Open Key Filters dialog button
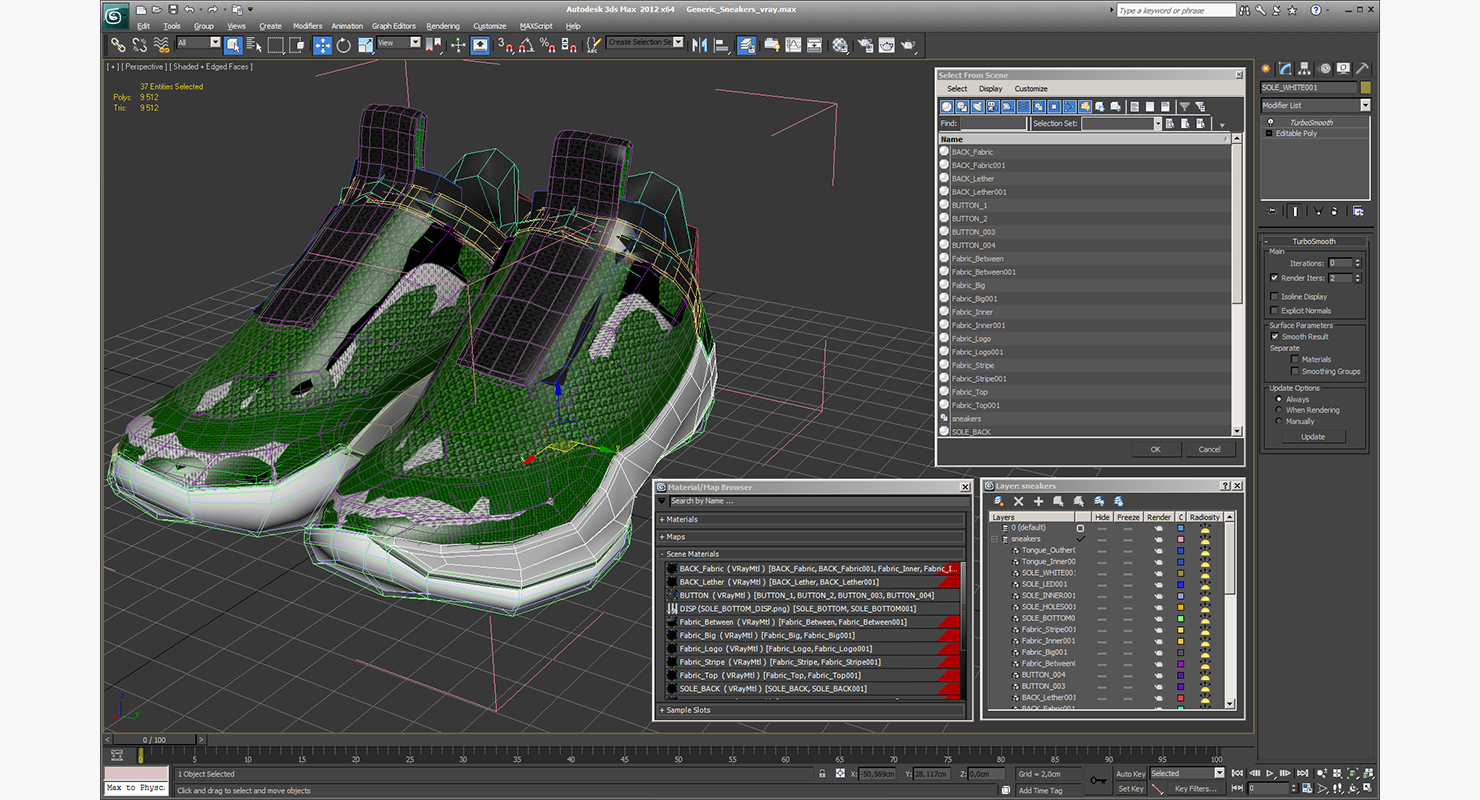1480x800 pixels. [x=1196, y=788]
